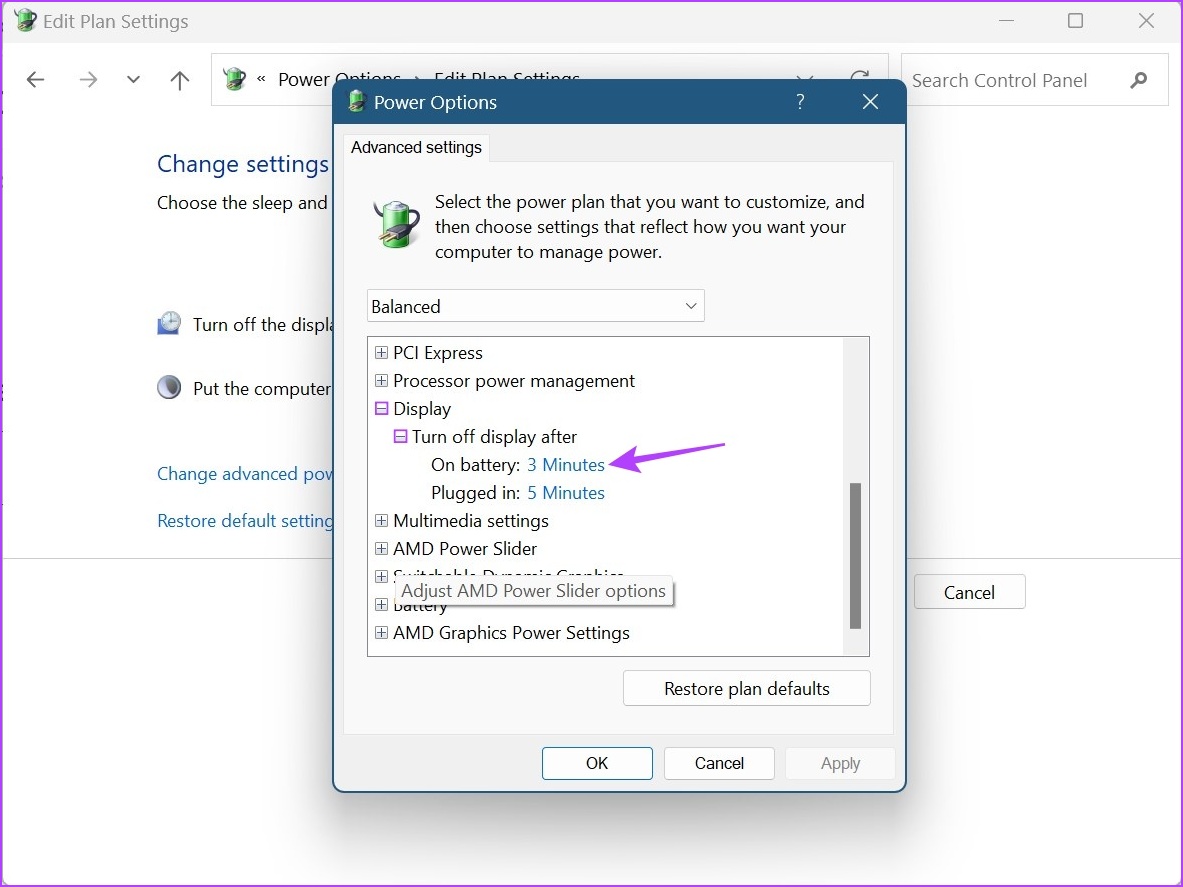Click the settings list scrollbar thumb
The width and height of the screenshot is (1183, 887).
pos(856,556)
